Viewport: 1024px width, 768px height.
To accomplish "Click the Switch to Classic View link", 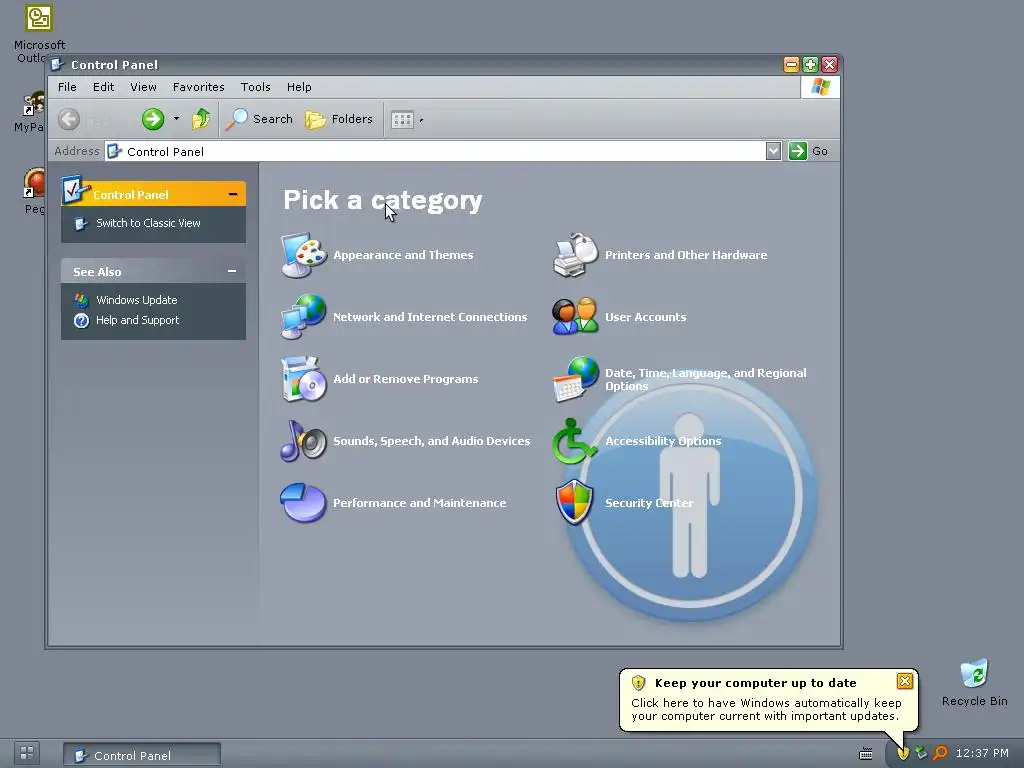I will click(148, 223).
